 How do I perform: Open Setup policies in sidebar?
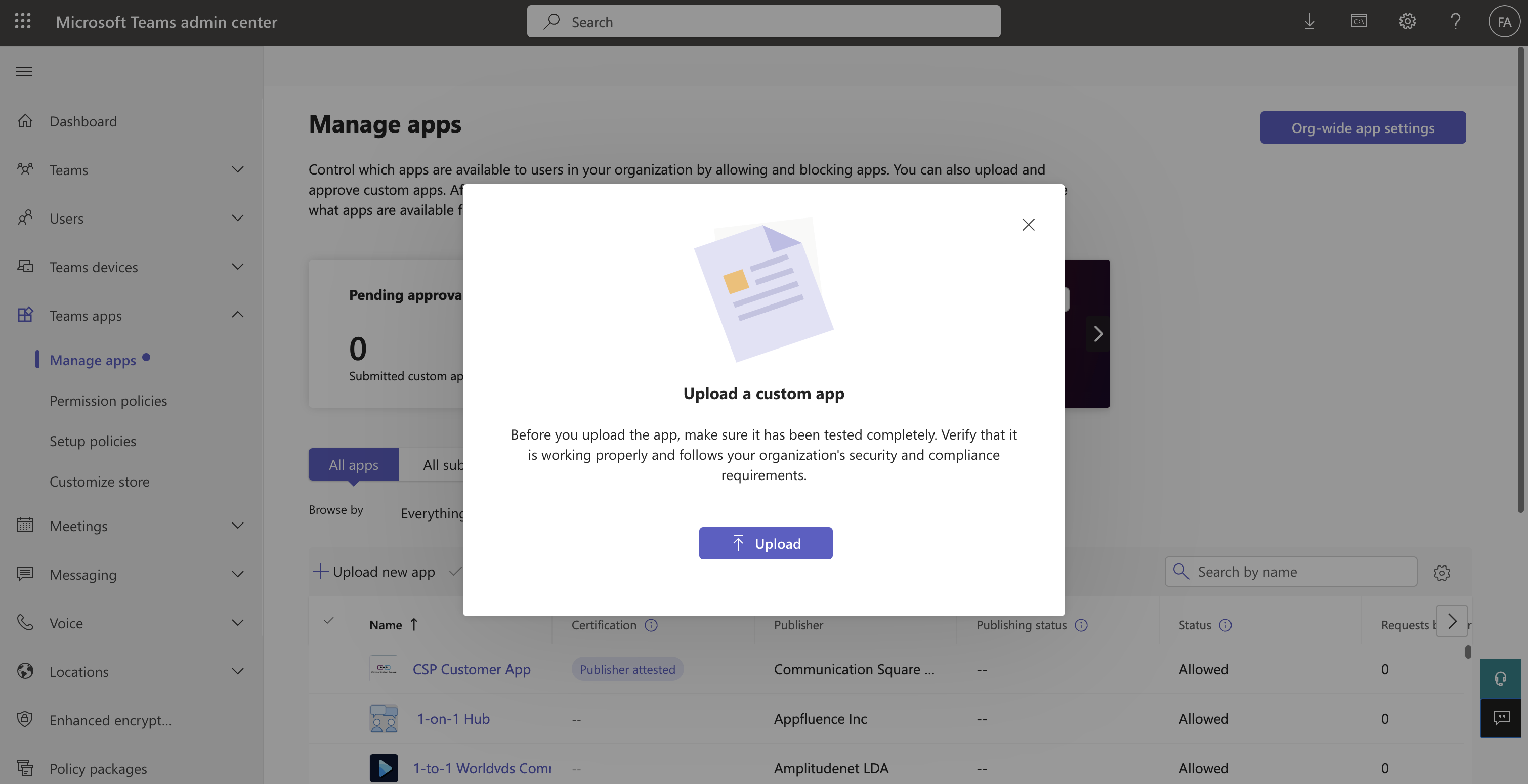click(x=93, y=441)
